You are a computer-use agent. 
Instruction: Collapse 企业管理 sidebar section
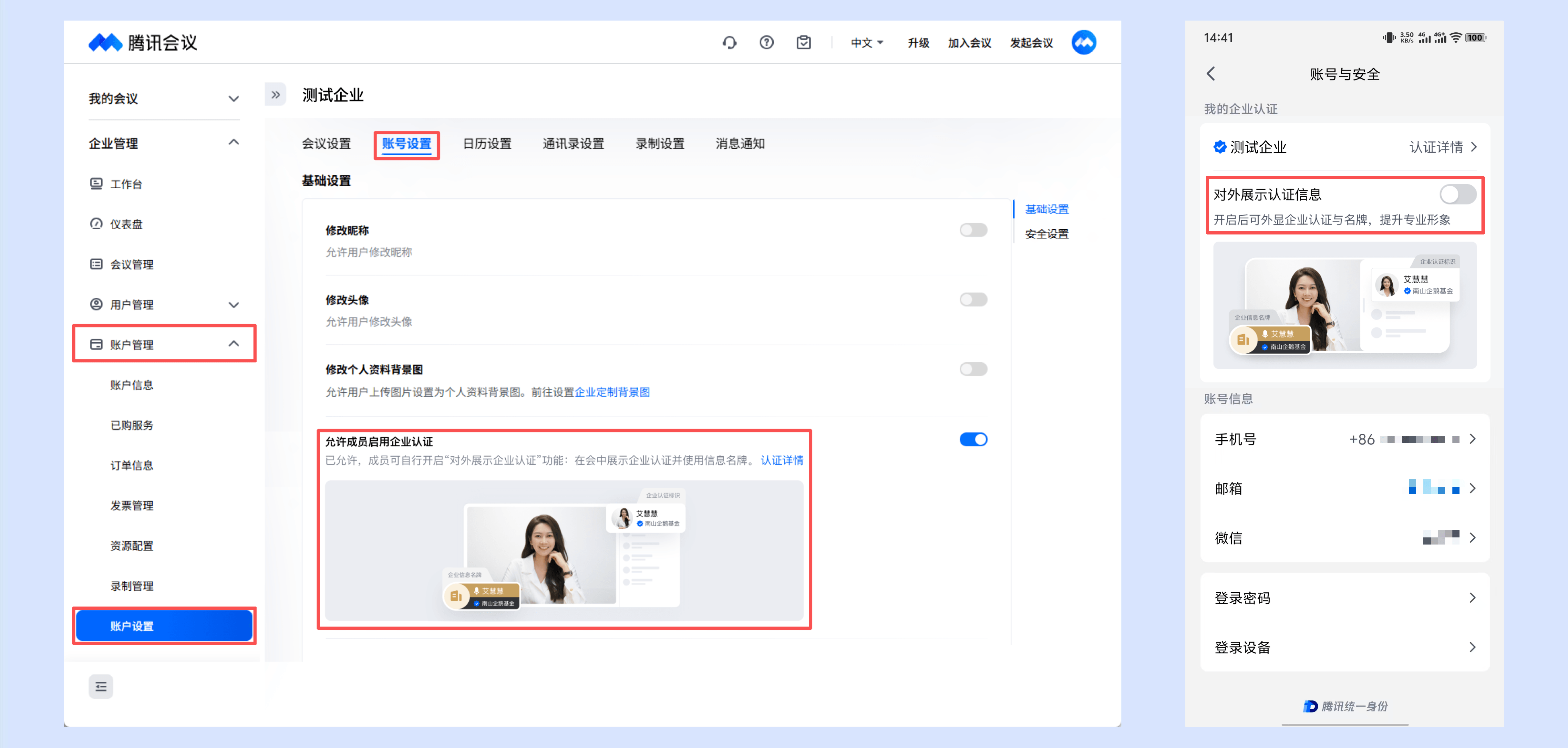point(164,143)
